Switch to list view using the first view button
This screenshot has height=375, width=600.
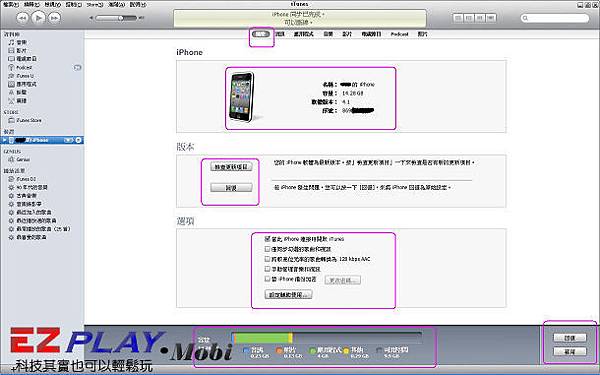[458, 18]
